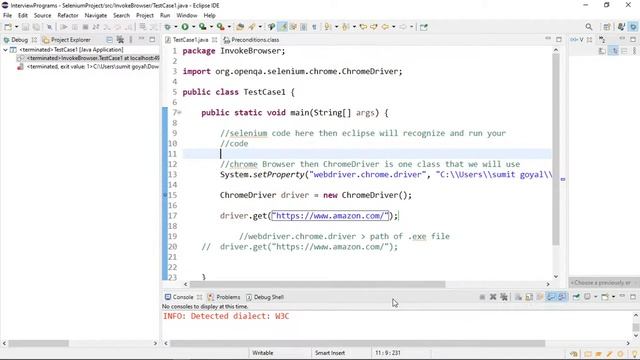Click the amazon.com URL string on line 17
640x360 pixels.
tap(330, 216)
